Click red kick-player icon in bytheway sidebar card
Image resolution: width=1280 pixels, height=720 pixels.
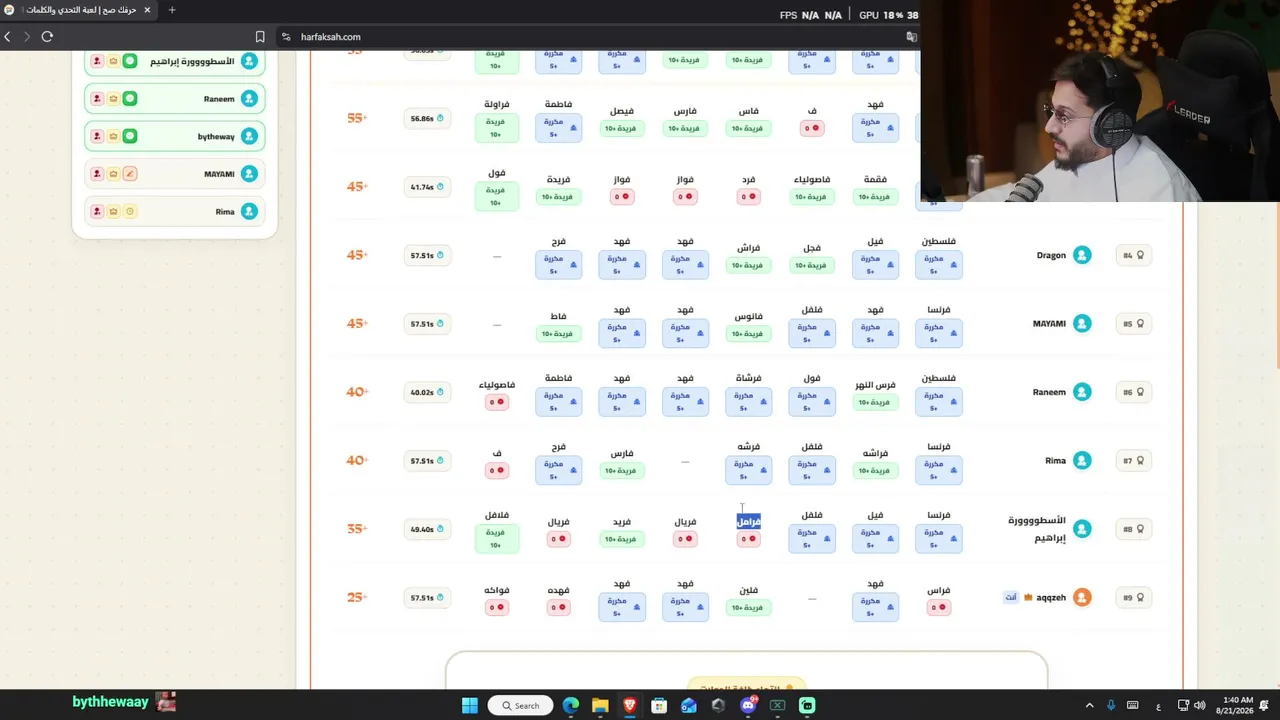(97, 136)
